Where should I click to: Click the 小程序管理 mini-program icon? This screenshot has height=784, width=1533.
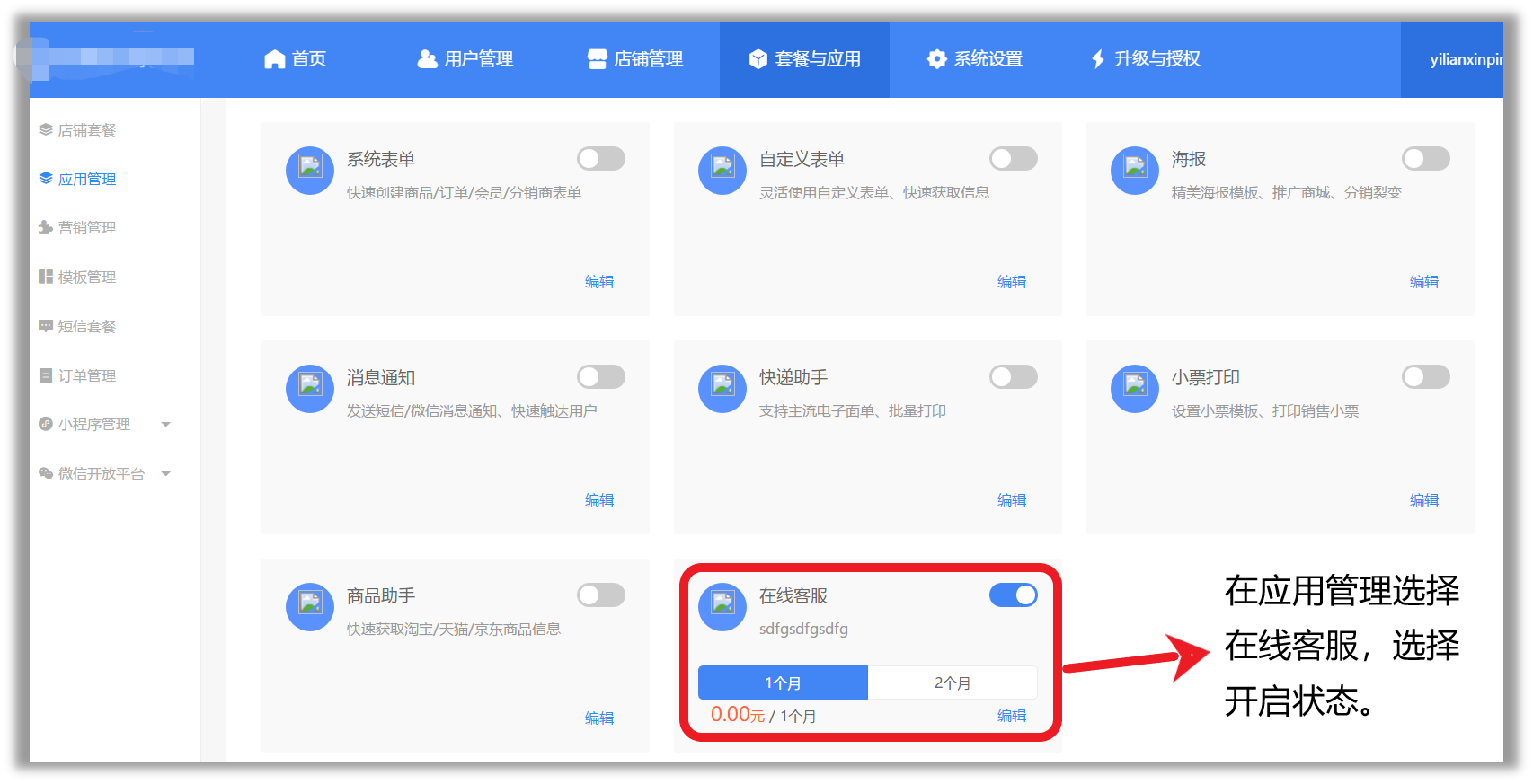[46, 424]
